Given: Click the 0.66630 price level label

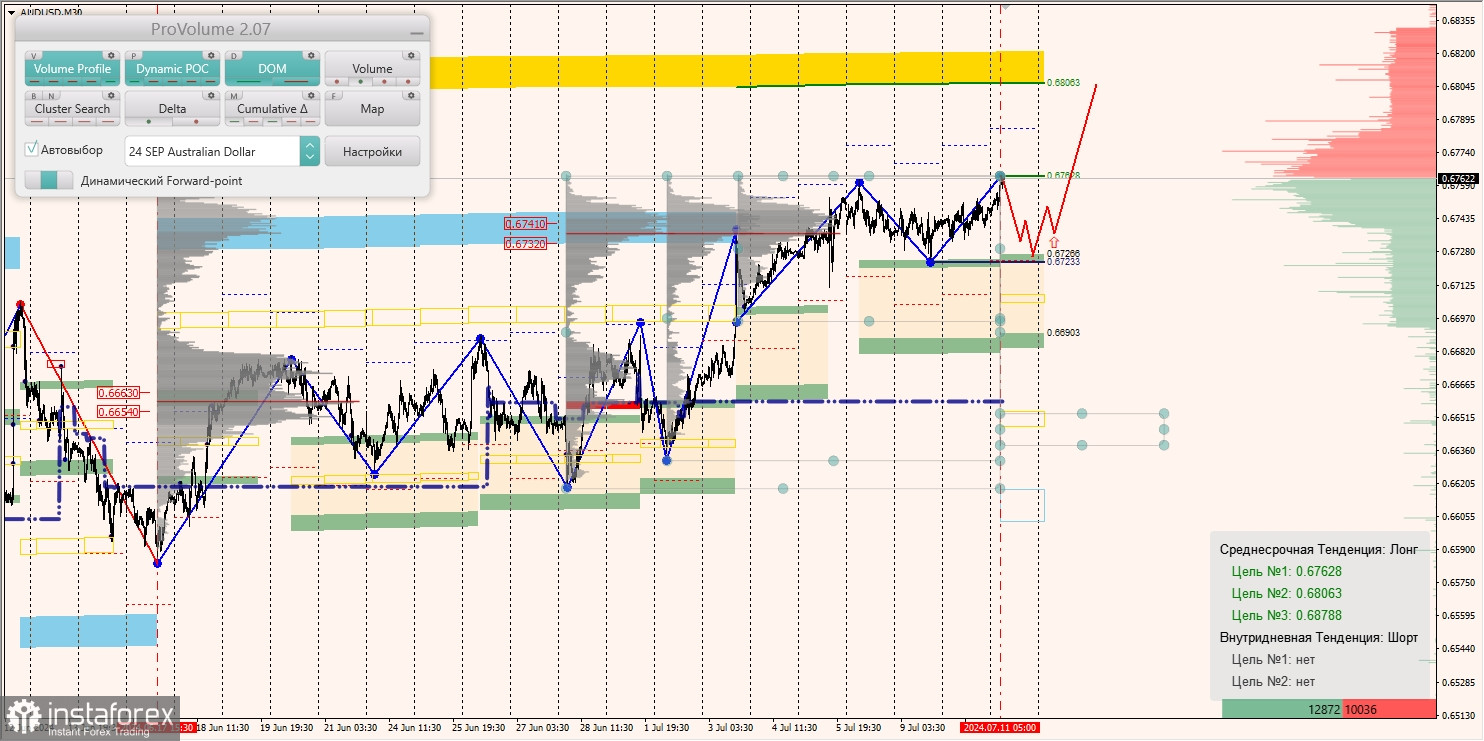Looking at the screenshot, I should point(118,393).
